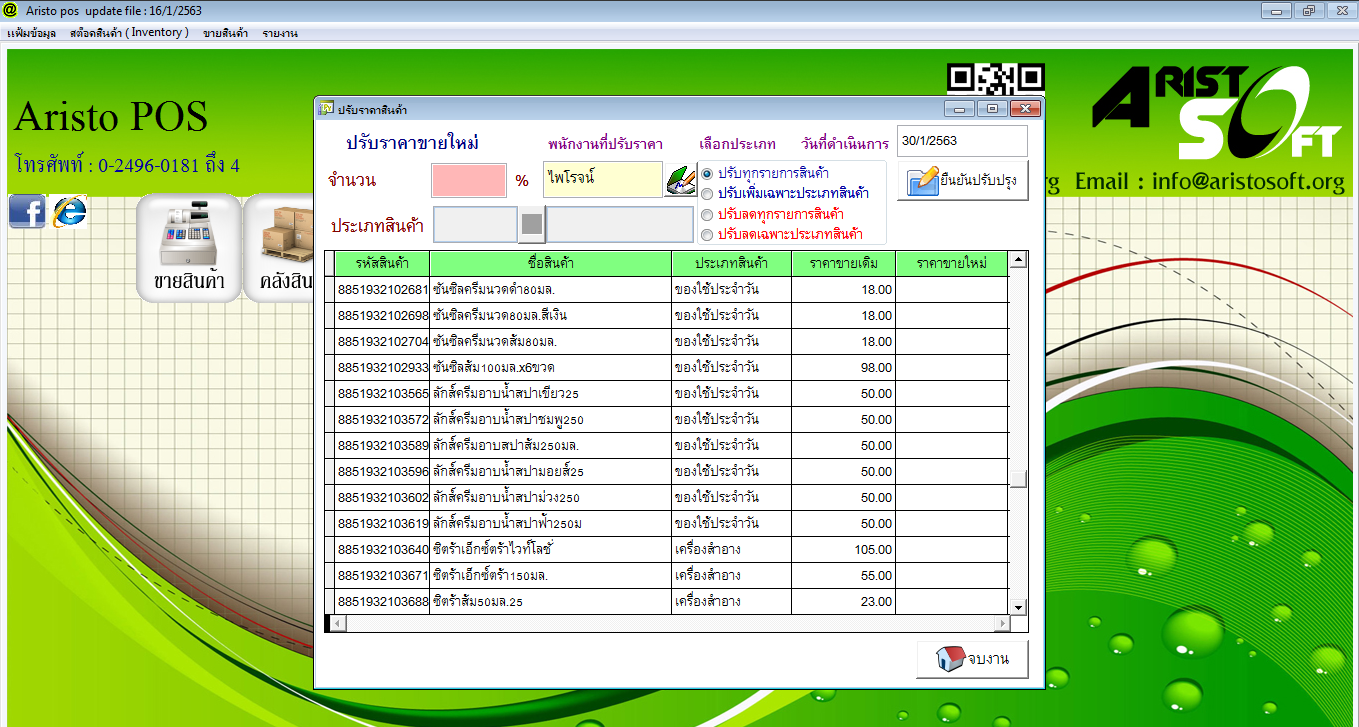Image resolution: width=1359 pixels, height=727 pixels.
Task: Select ปรับลดเฉพาะประเภทสินค้า radio option
Action: coord(707,235)
